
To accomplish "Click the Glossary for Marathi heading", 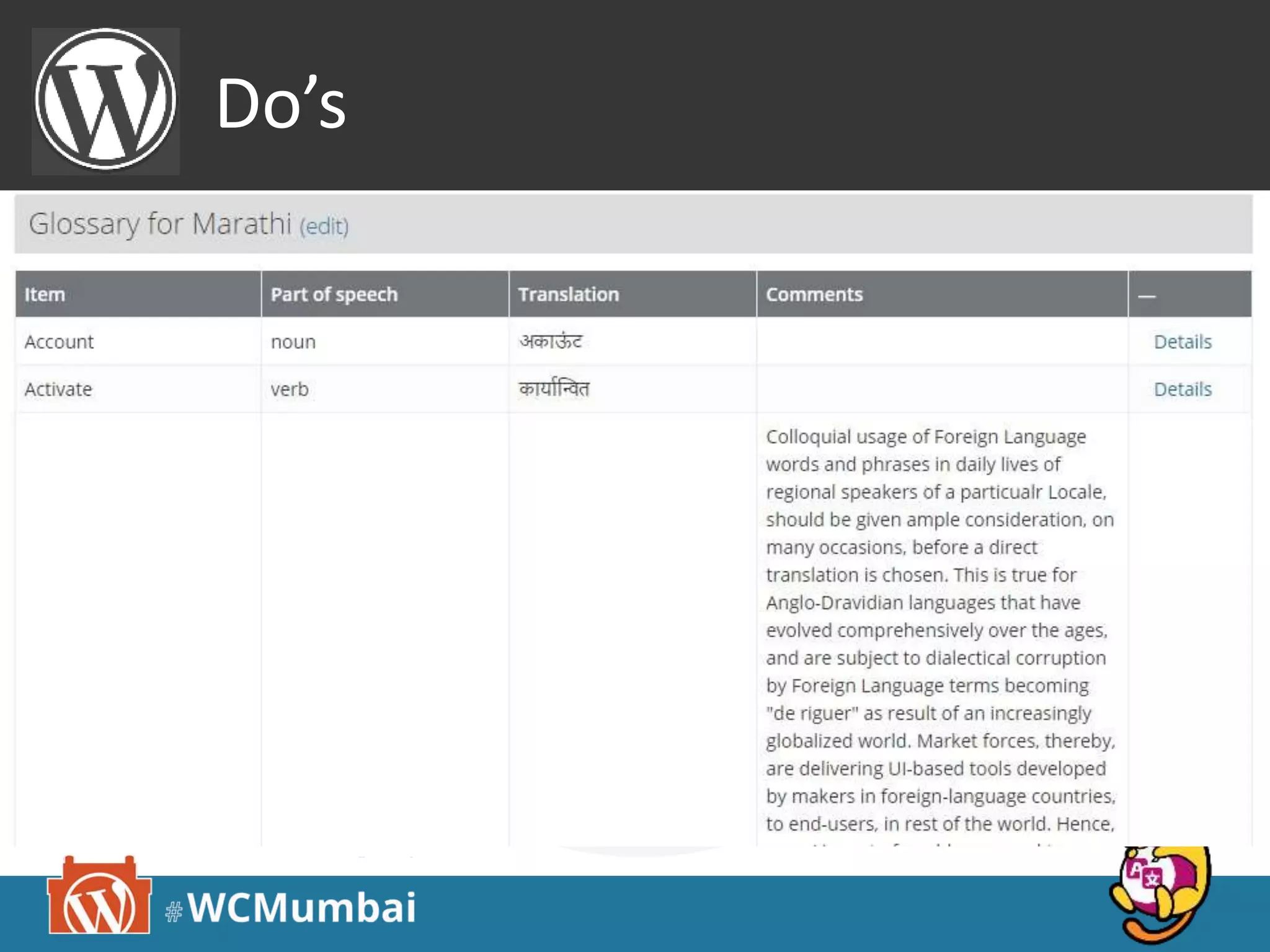I will [160, 224].
